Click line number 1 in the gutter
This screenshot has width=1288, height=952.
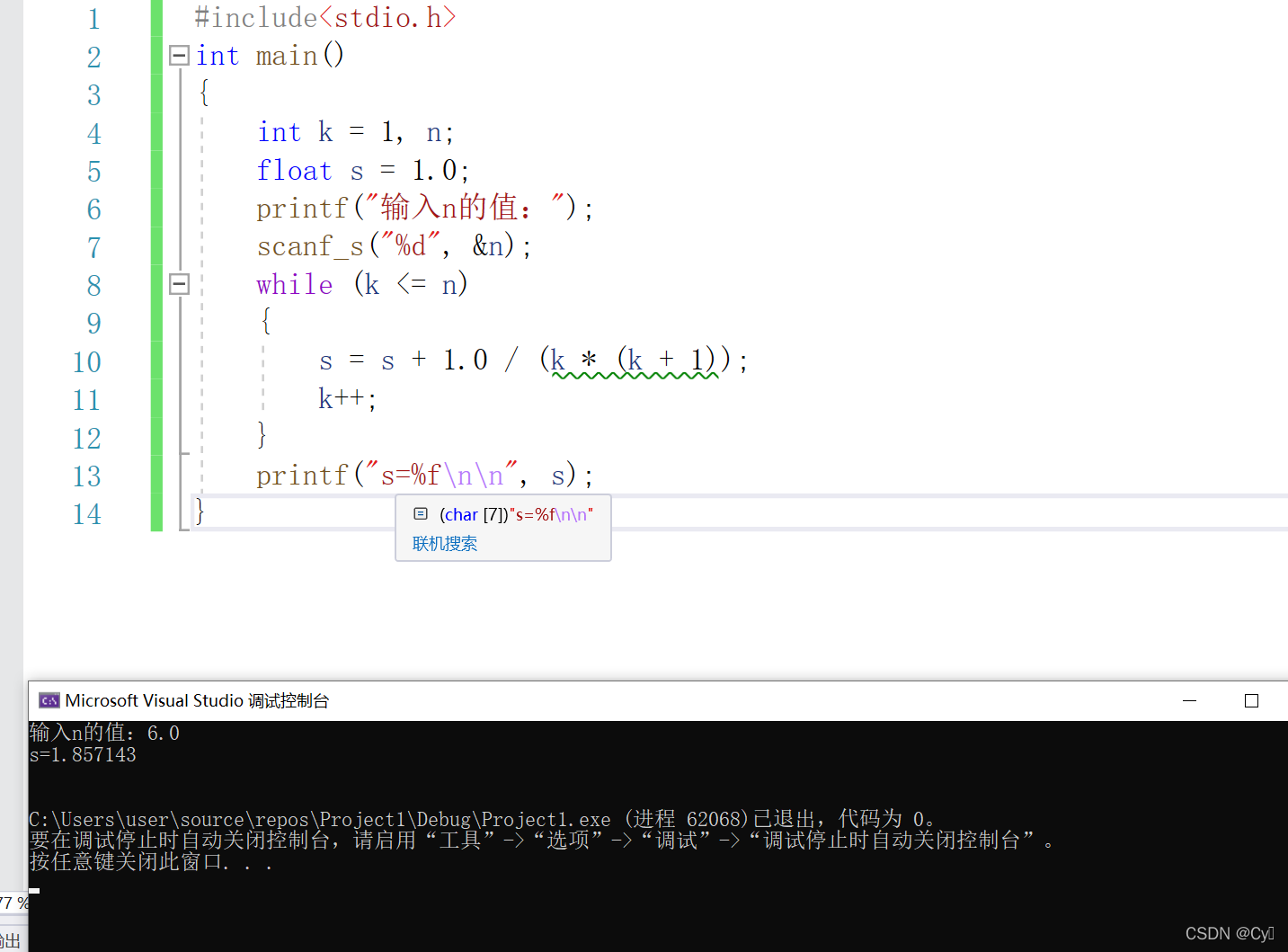[93, 19]
